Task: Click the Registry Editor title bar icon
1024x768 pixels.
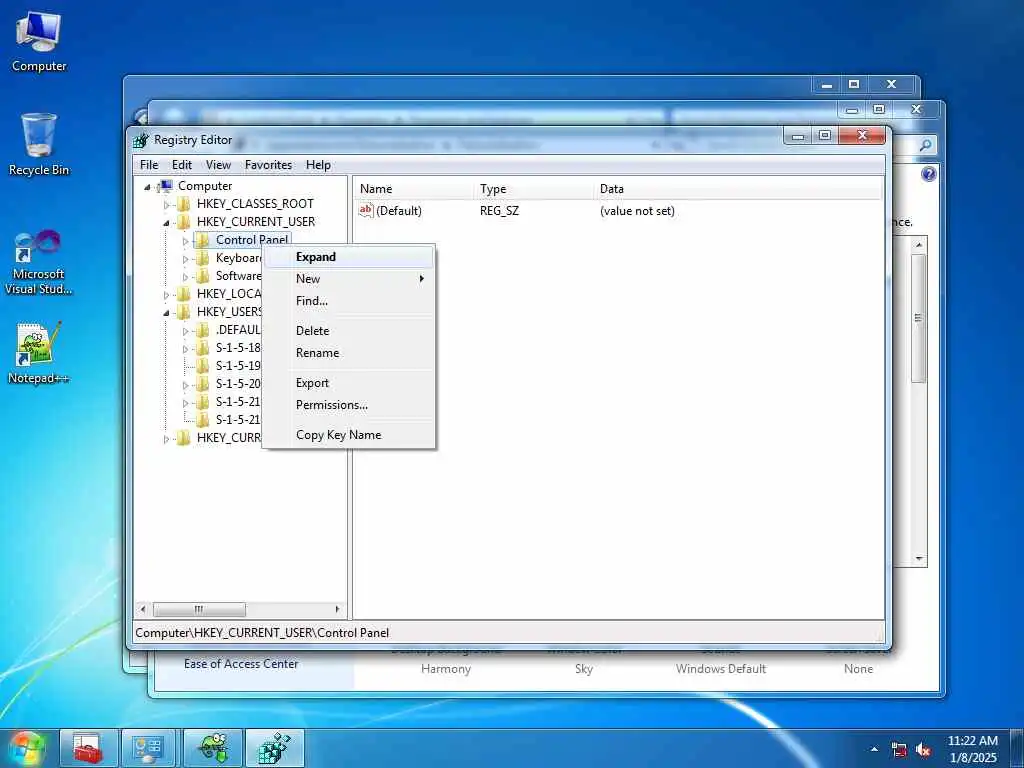Action: (141, 140)
